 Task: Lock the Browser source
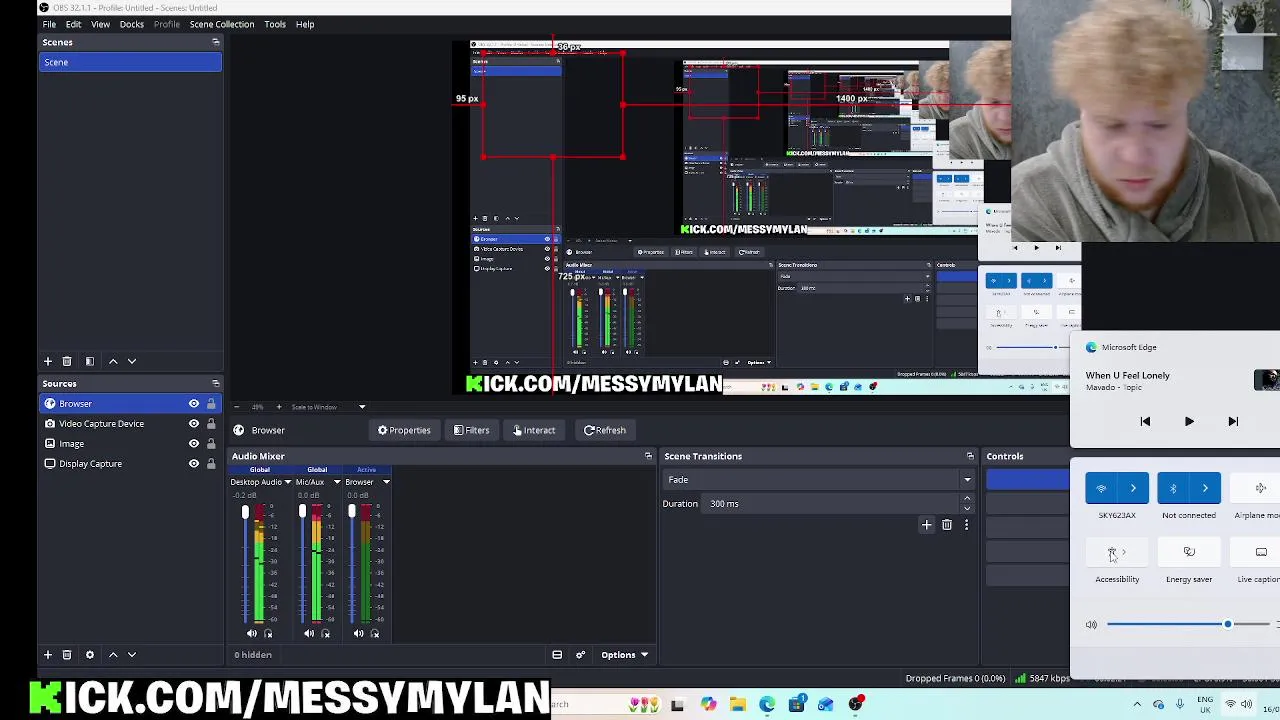(x=211, y=403)
